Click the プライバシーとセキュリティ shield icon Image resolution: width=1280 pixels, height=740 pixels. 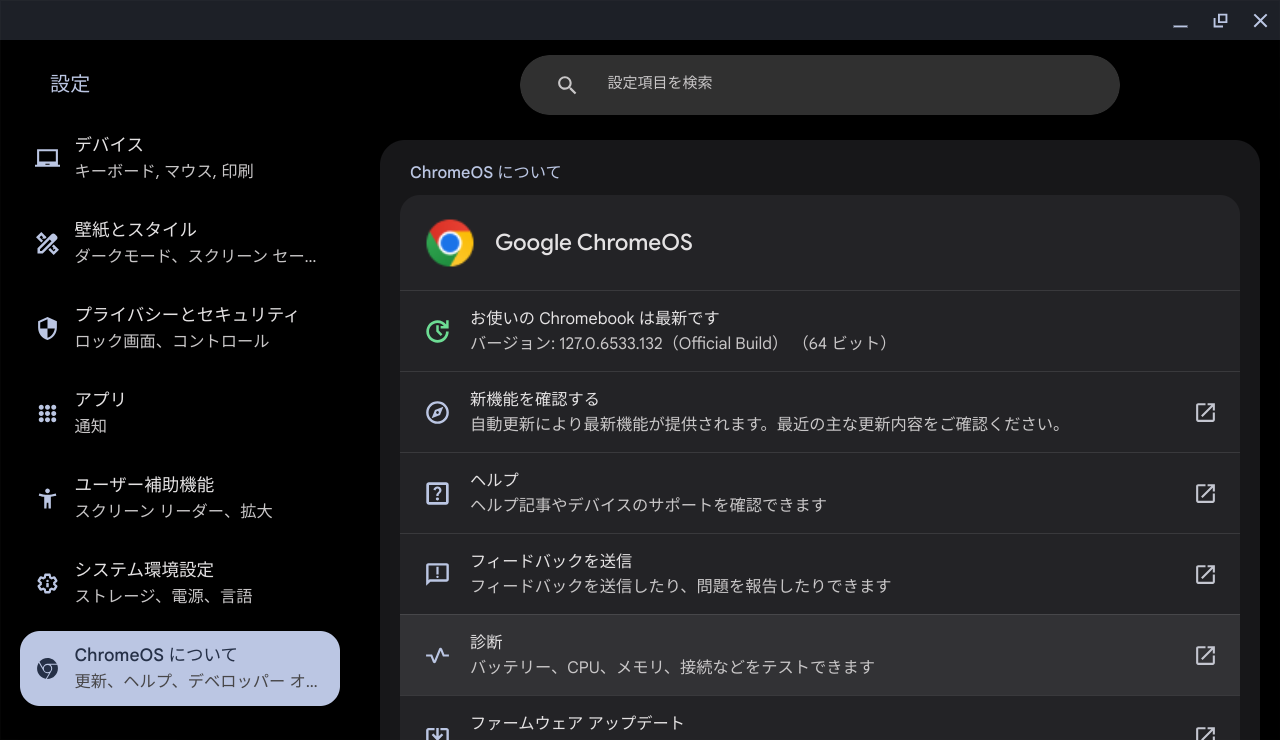(x=46, y=327)
